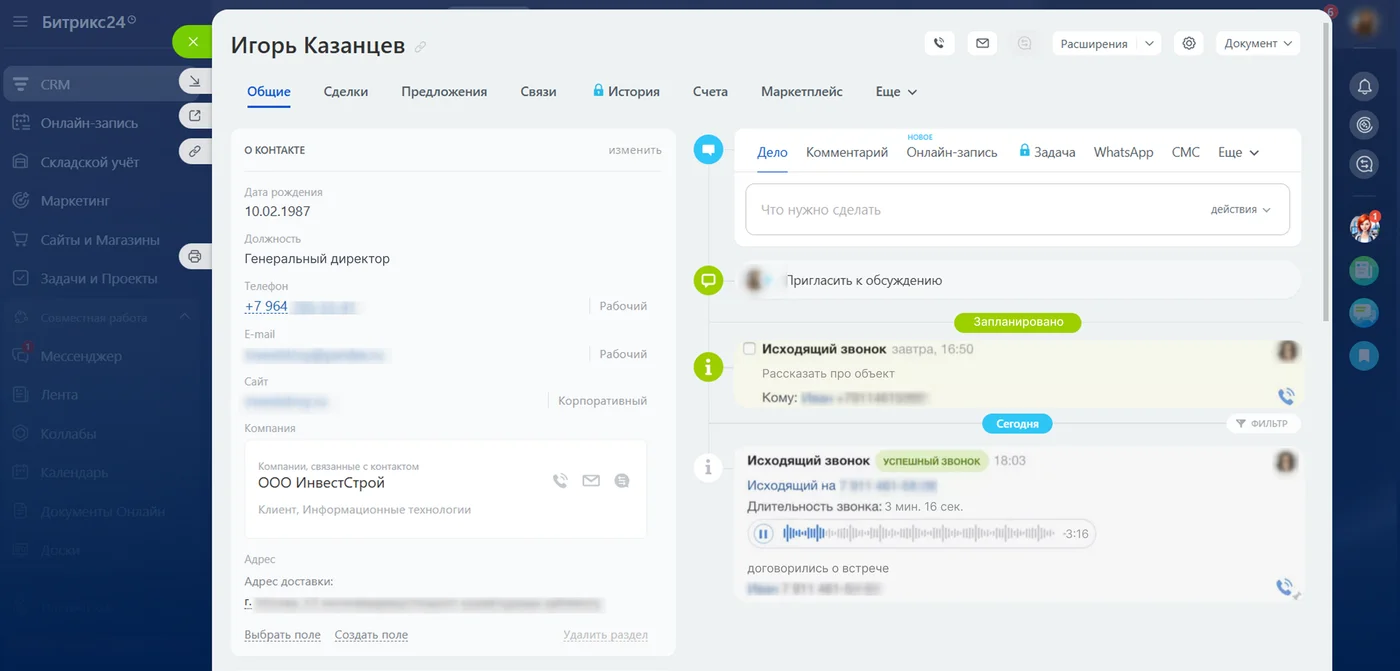The height and width of the screenshot is (671, 1400).
Task: Click the Расширения button
Action: pyautogui.click(x=1094, y=43)
